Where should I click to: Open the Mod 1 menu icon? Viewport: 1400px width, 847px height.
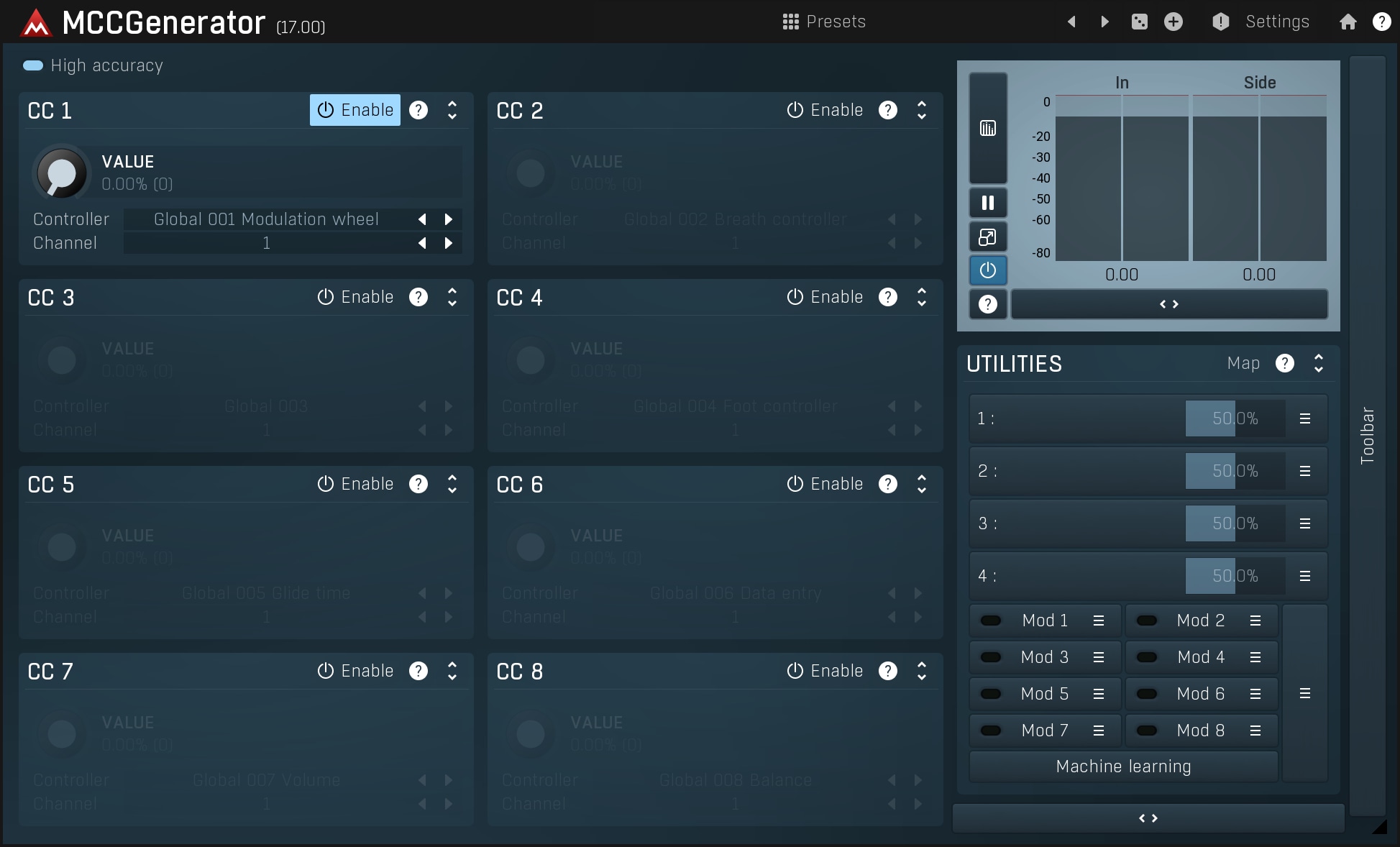tap(1099, 621)
